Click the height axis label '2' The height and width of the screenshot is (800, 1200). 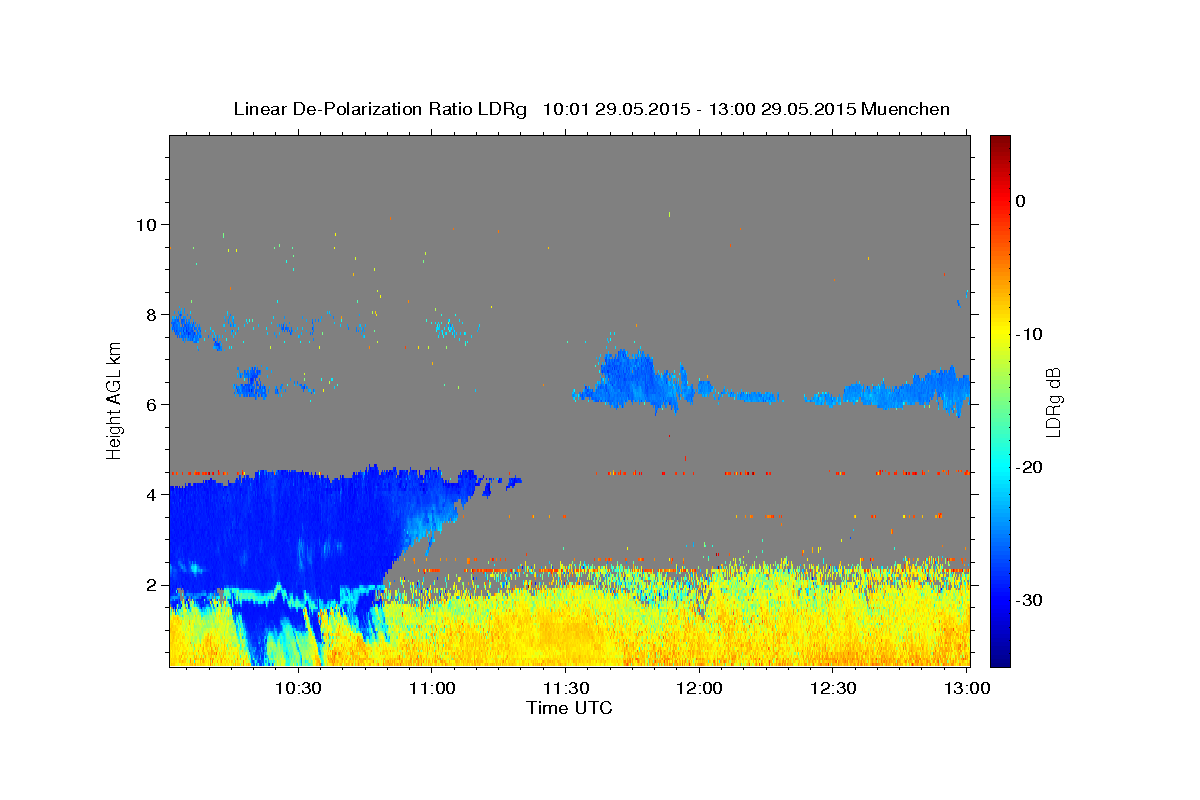click(153, 584)
